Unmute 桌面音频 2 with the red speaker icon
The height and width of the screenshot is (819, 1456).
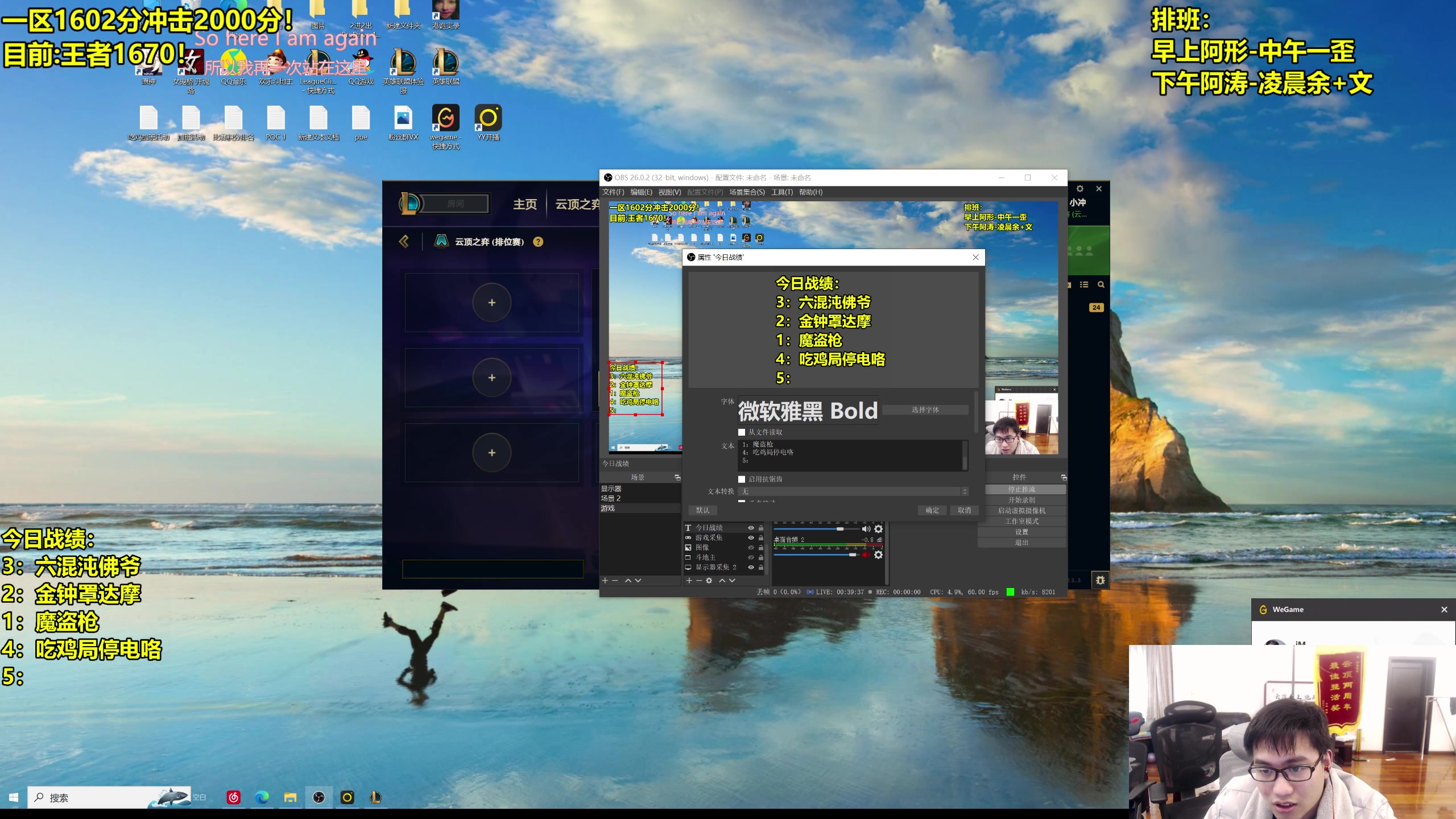pos(866,555)
